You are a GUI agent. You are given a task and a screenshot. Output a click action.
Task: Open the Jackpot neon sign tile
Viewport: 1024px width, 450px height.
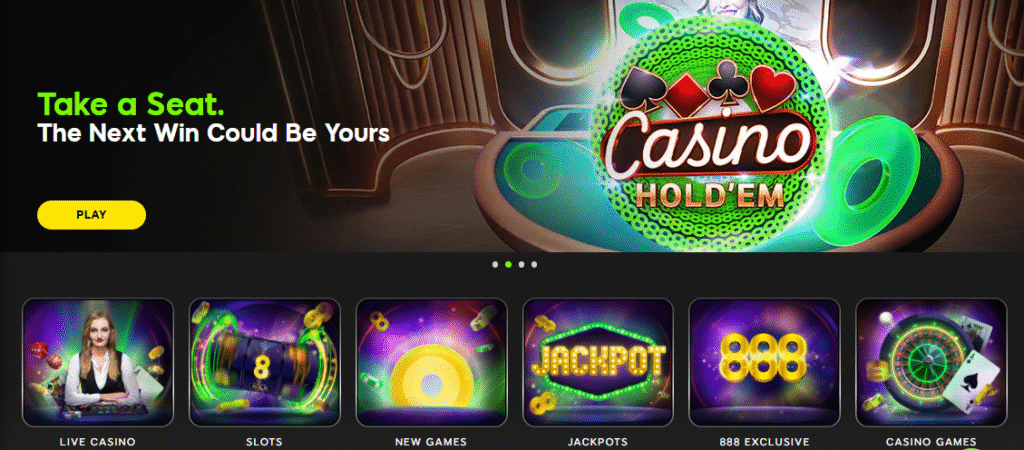[598, 362]
